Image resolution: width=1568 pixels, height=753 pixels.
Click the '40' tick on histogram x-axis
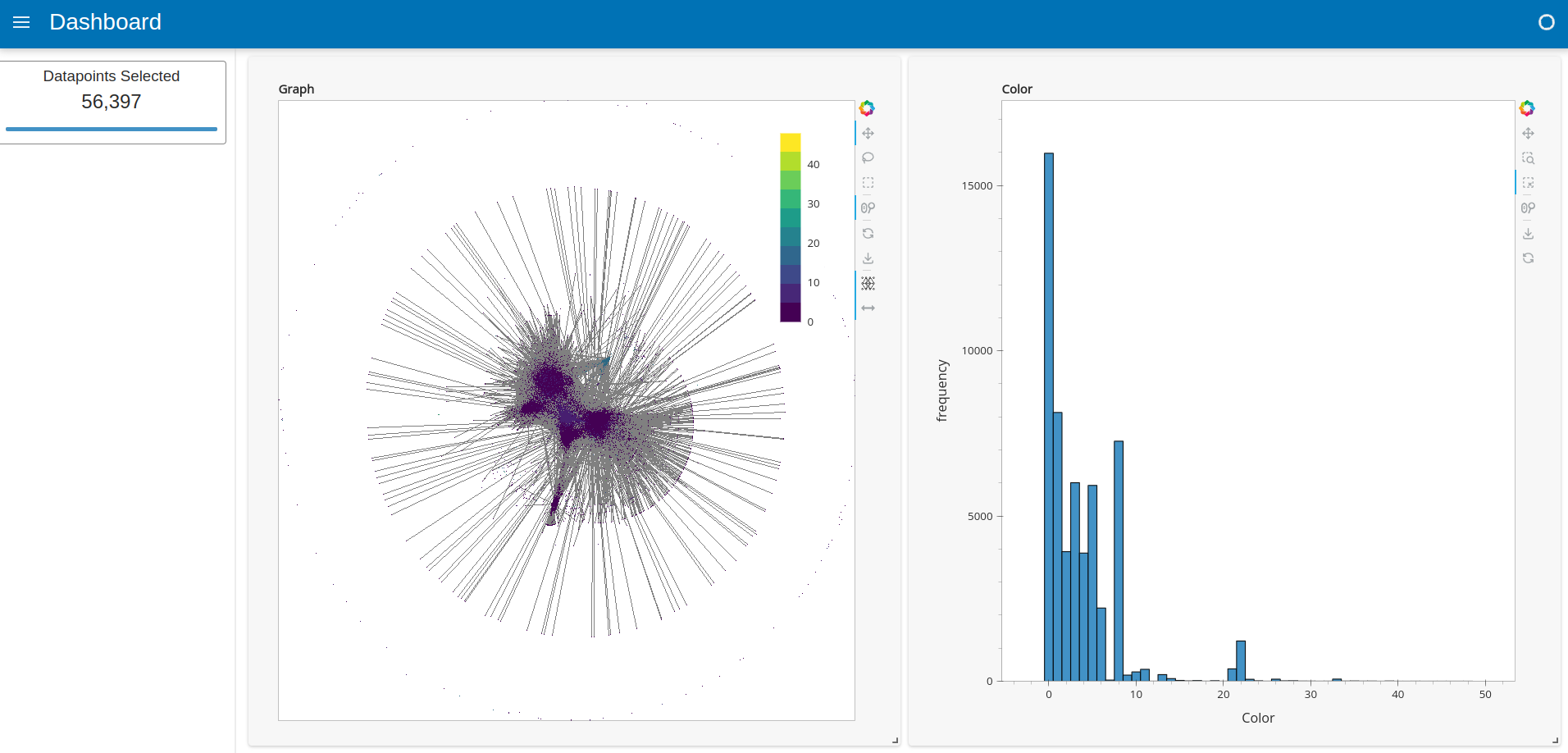1398,695
